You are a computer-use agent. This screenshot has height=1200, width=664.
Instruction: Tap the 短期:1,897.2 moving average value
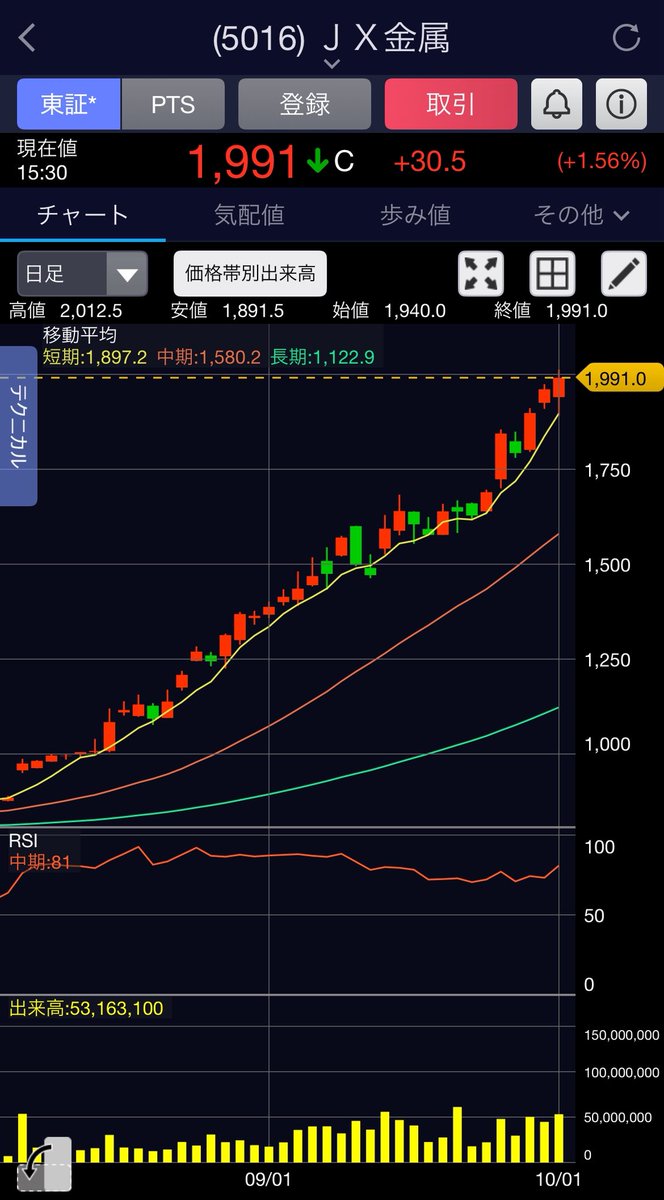coord(95,357)
